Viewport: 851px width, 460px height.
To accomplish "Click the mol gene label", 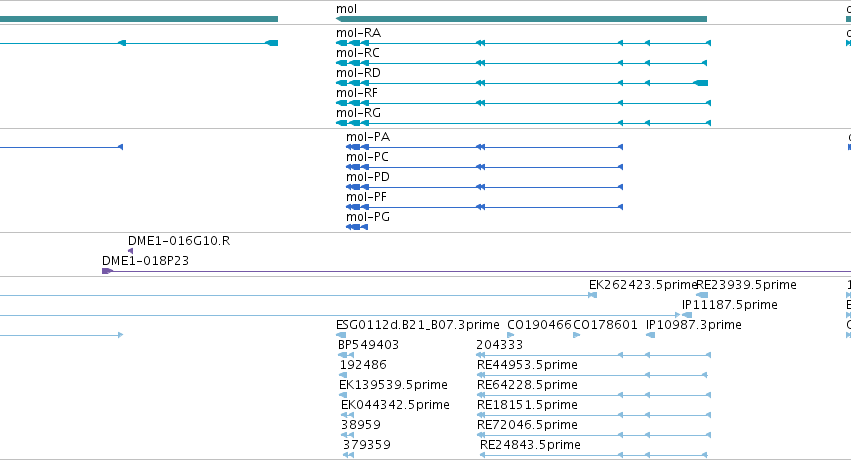I will click(346, 9).
